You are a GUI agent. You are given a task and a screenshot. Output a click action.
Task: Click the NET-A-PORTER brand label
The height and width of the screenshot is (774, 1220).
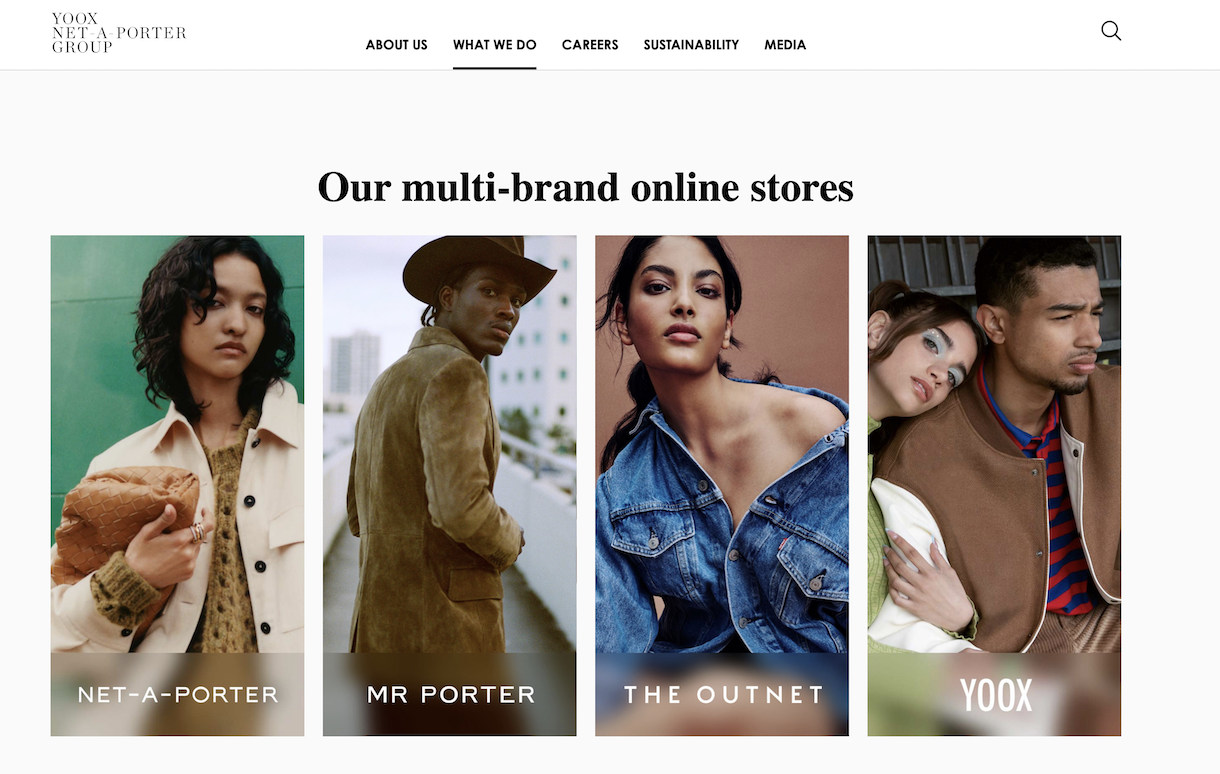tap(178, 694)
